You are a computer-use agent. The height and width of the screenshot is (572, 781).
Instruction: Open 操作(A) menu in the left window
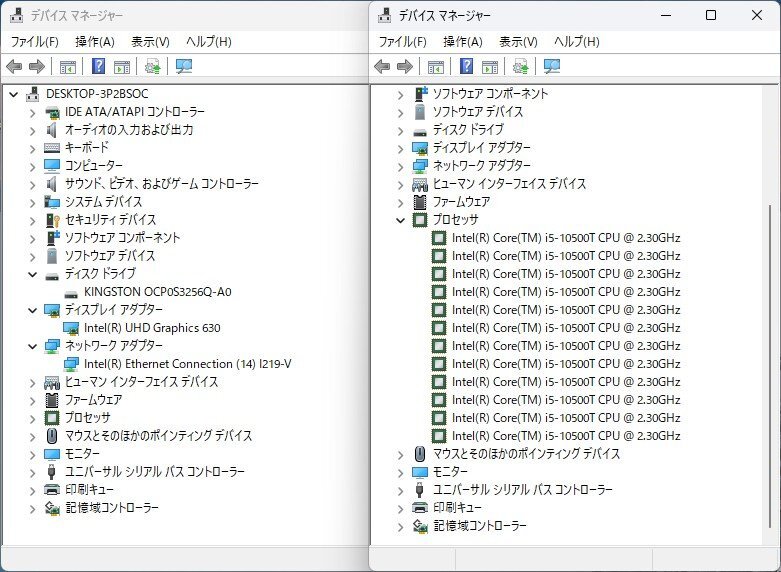tap(94, 42)
